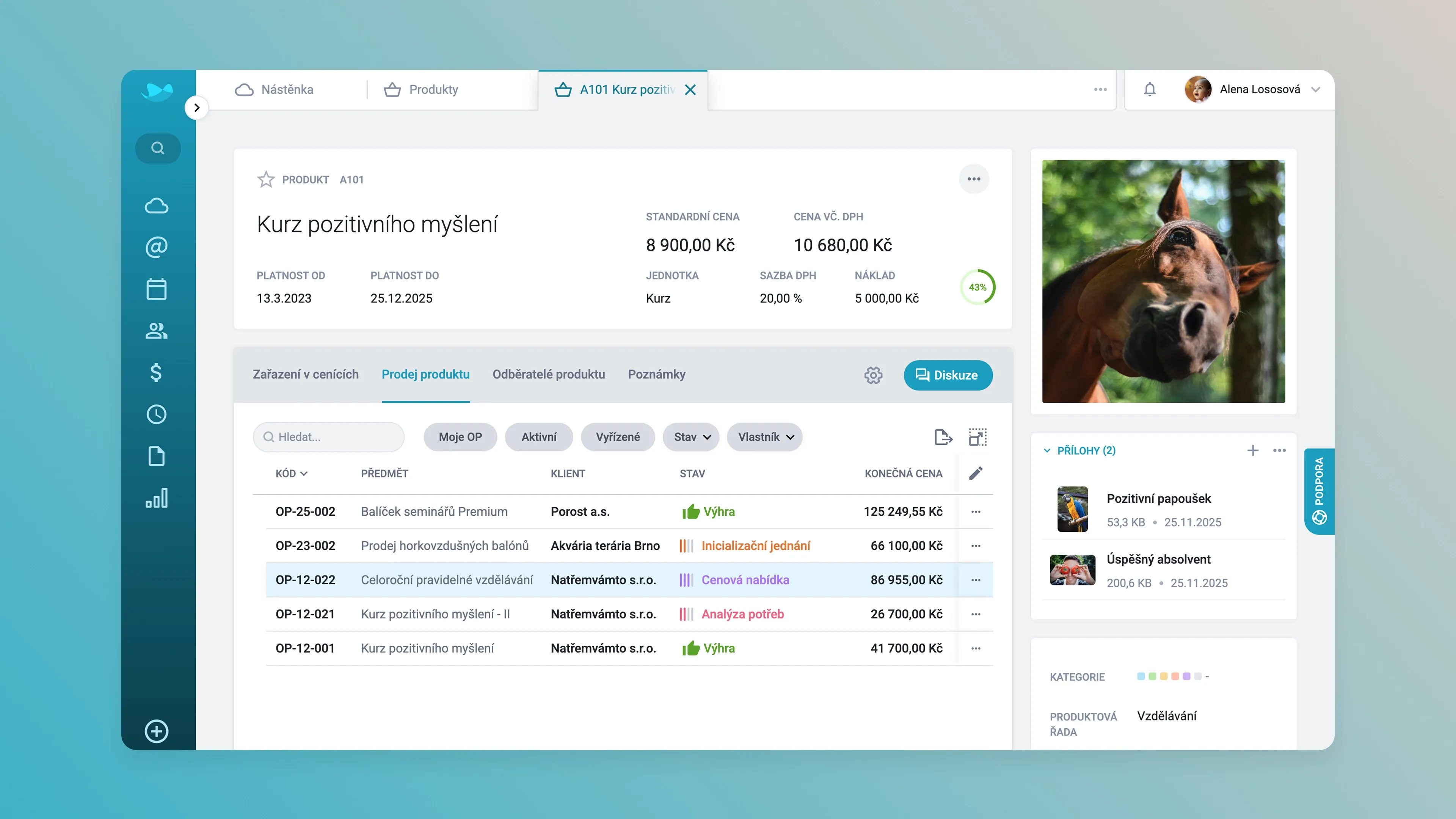
Task: Toggle the Vyřízené filter
Action: pyautogui.click(x=618, y=437)
